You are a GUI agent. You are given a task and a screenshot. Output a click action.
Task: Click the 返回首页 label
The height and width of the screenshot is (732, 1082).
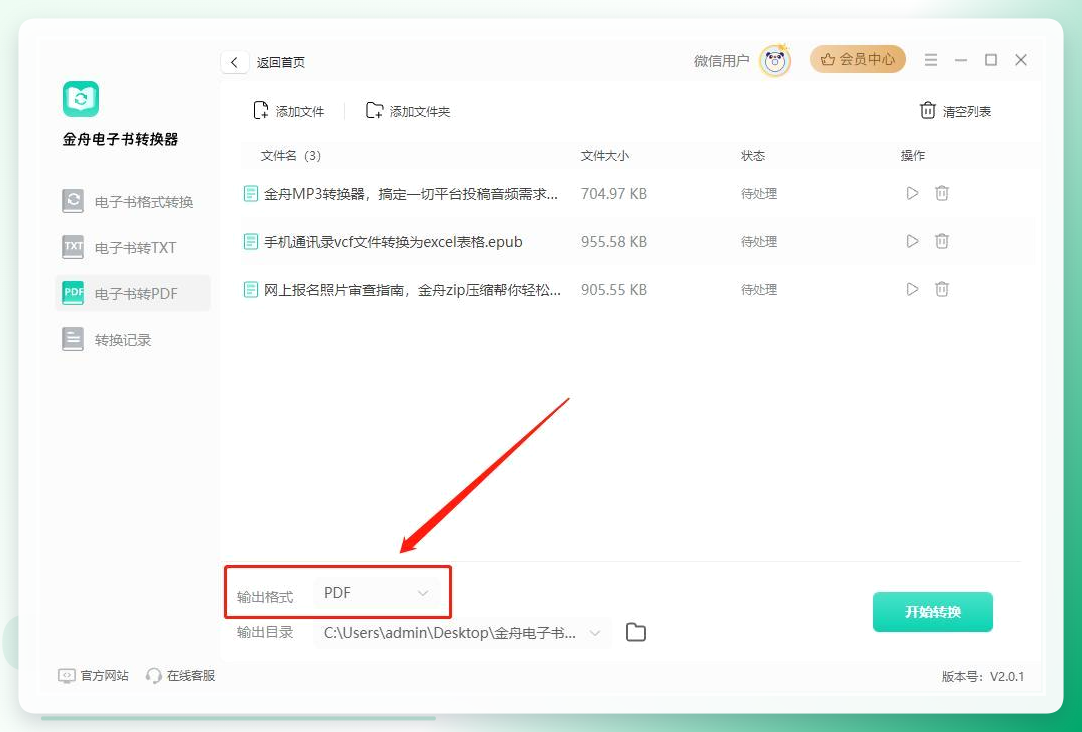(281, 62)
